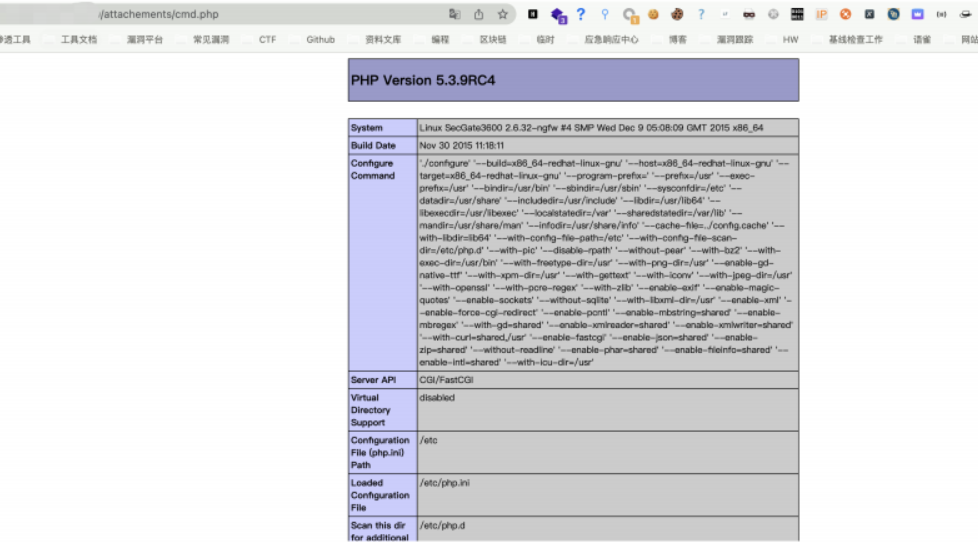Image resolution: width=978 pixels, height=559 pixels.
Task: Open the CTF bookmarks folder
Action: (x=267, y=40)
